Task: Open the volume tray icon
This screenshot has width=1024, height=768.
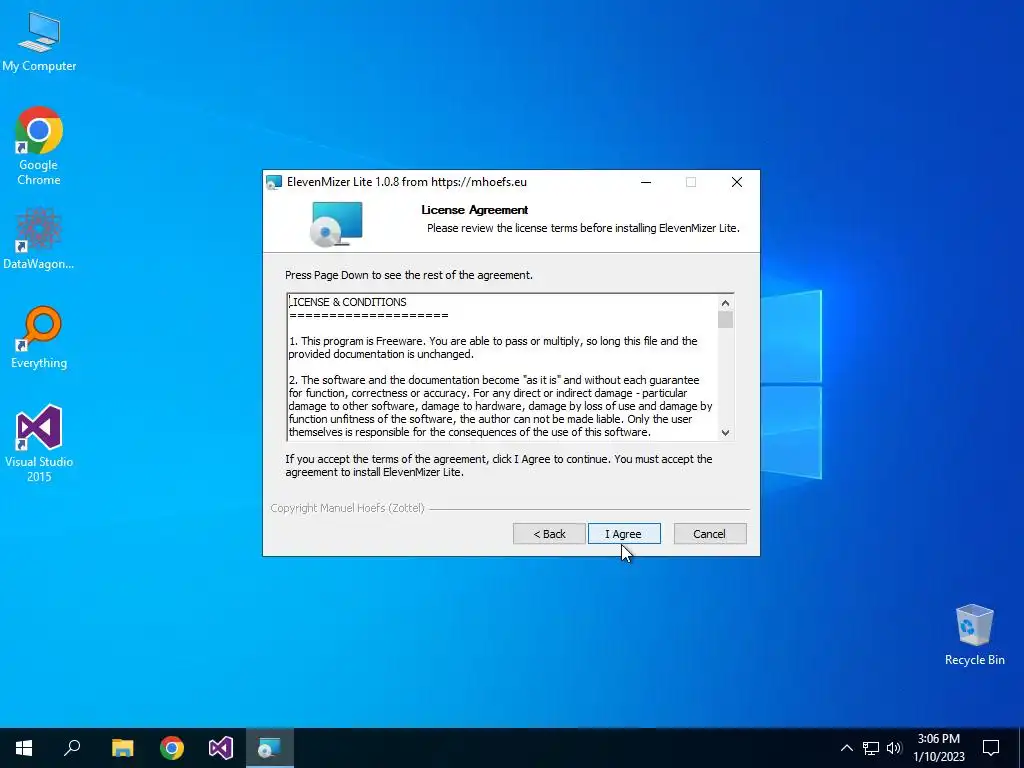Action: click(894, 748)
